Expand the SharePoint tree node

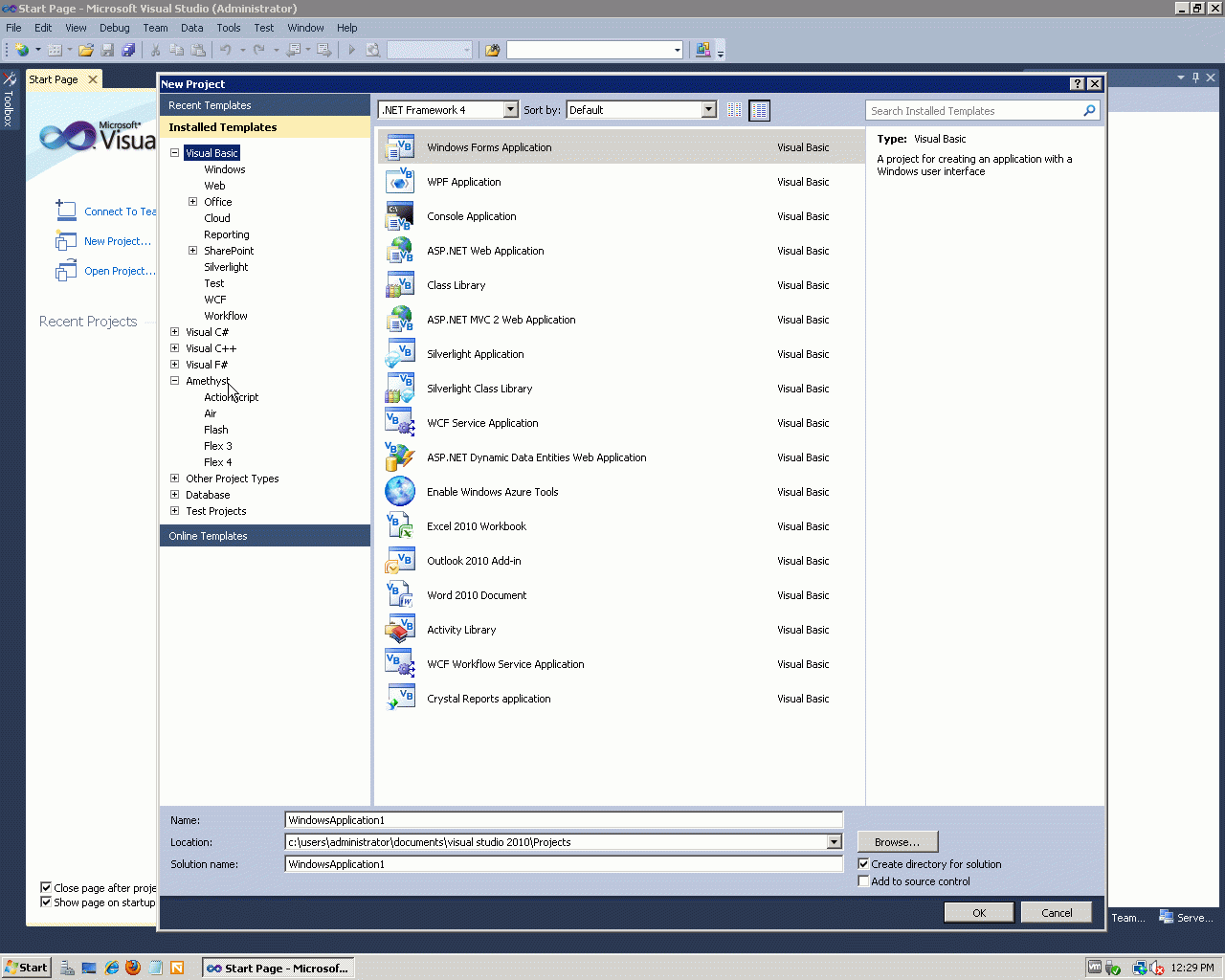192,251
